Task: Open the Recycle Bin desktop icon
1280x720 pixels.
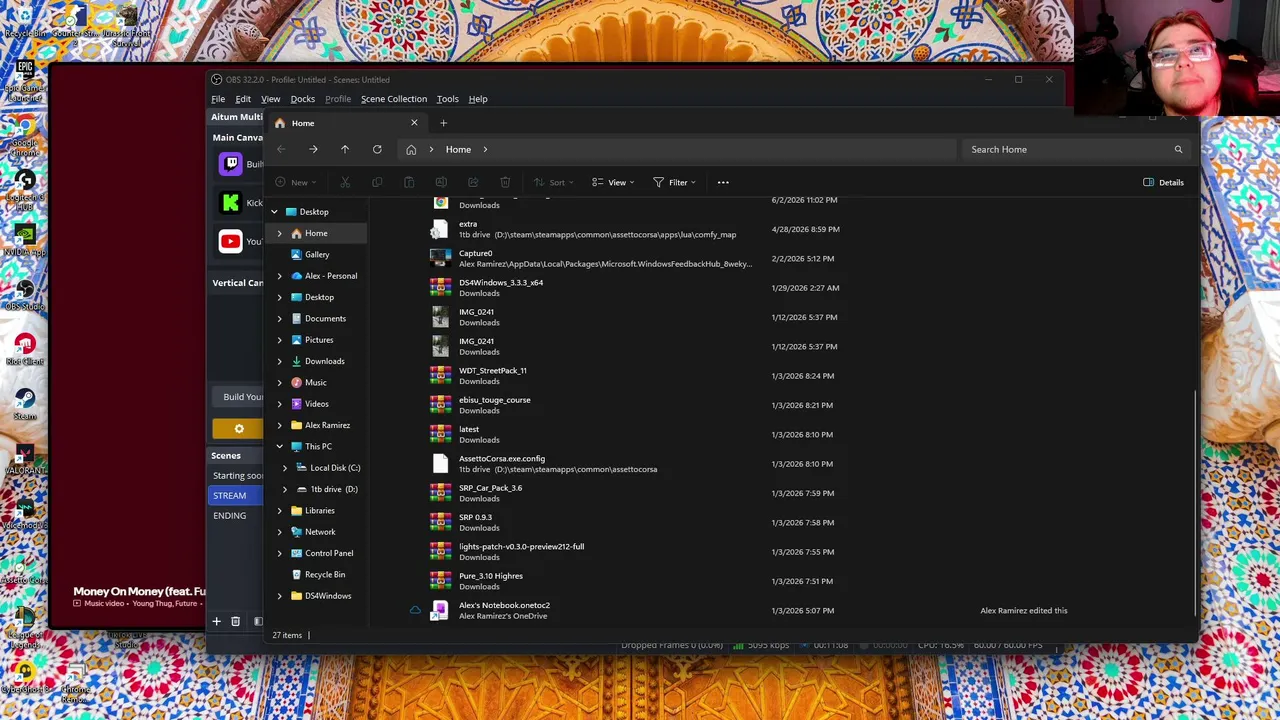Action: [x=25, y=22]
